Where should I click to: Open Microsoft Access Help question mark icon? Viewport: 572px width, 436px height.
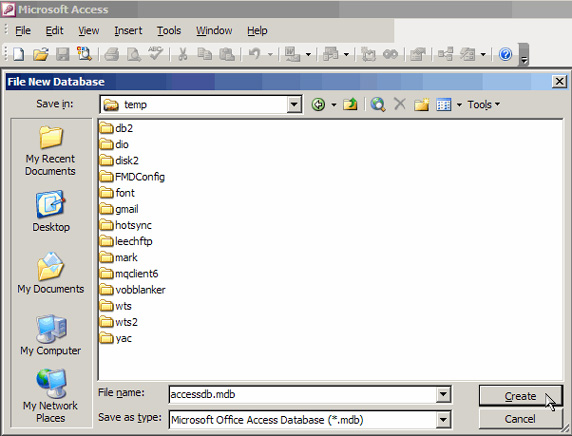click(x=505, y=54)
